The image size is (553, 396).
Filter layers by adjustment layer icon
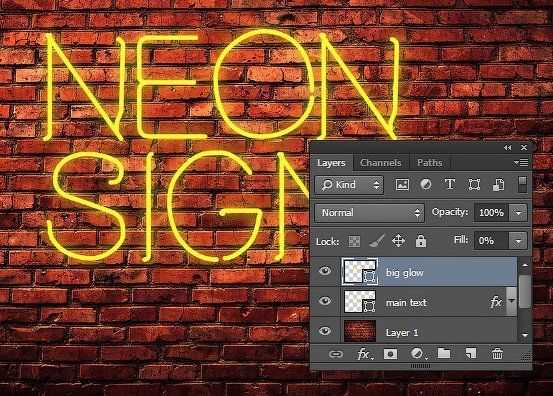coord(426,184)
